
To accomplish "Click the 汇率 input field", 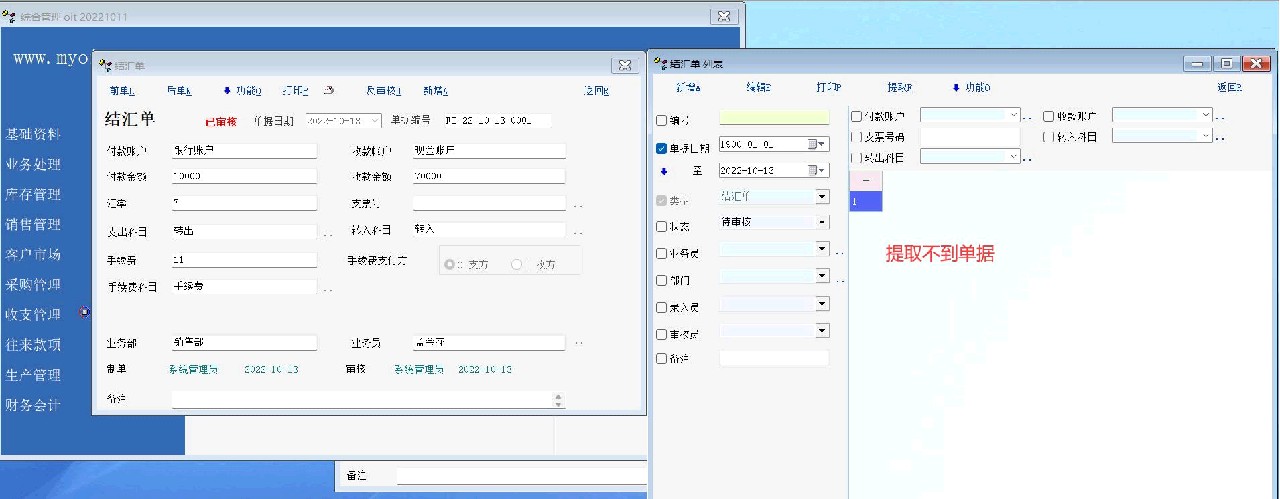I will point(243,203).
